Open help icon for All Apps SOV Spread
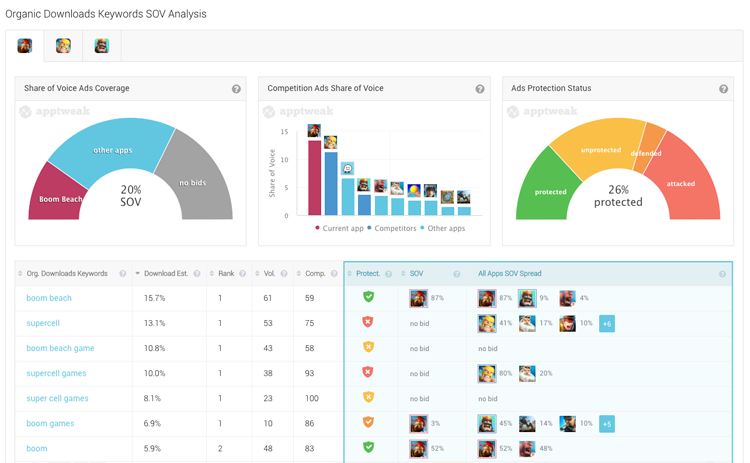Screen dimensions: 750x463 (x=722, y=274)
